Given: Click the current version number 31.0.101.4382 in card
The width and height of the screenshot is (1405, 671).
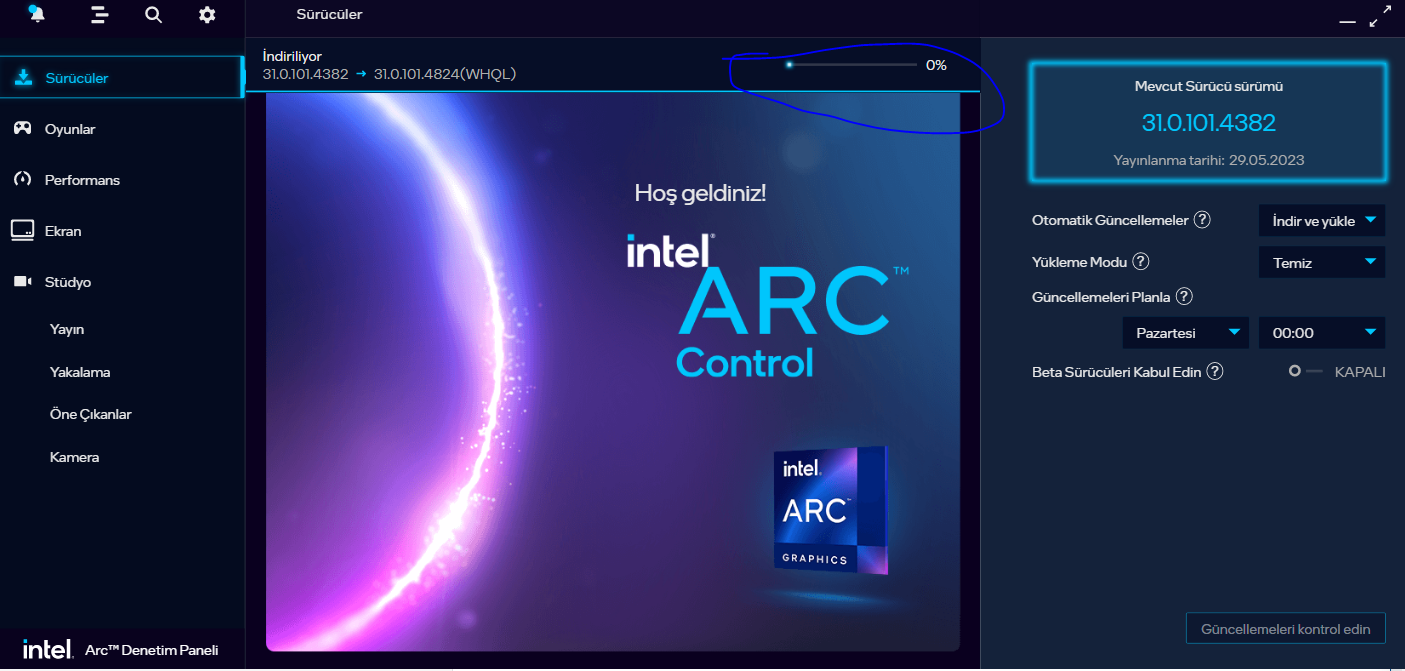Looking at the screenshot, I should click(1209, 123).
